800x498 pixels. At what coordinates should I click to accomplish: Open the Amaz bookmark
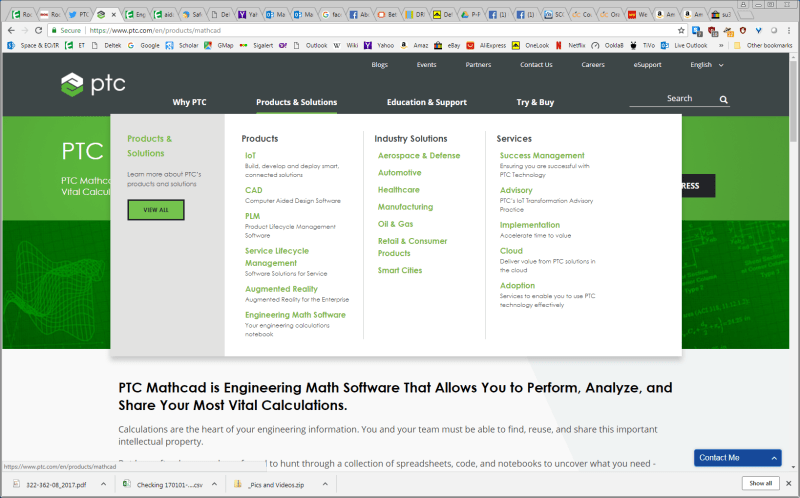(414, 45)
